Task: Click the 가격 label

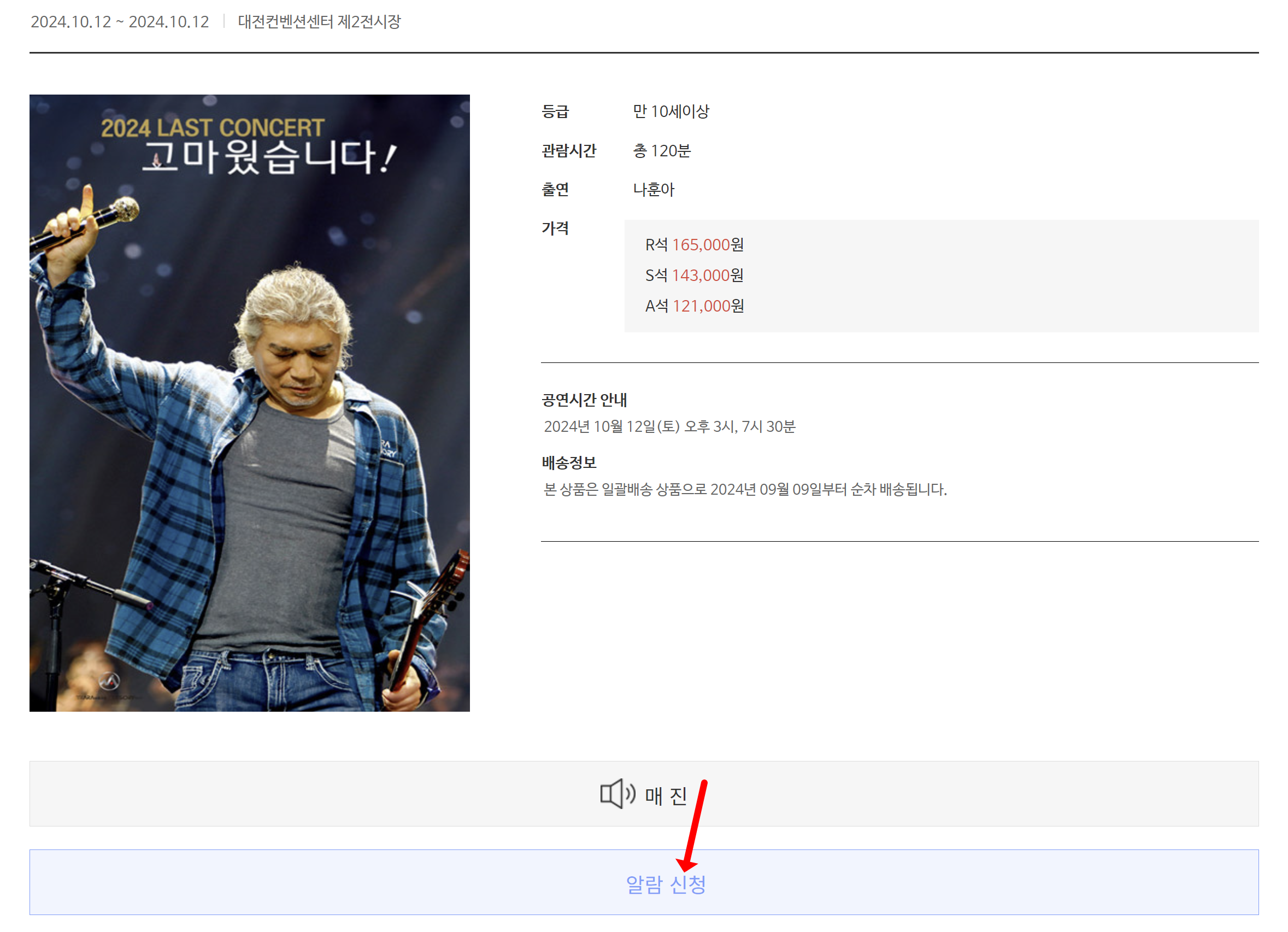Action: coord(555,228)
